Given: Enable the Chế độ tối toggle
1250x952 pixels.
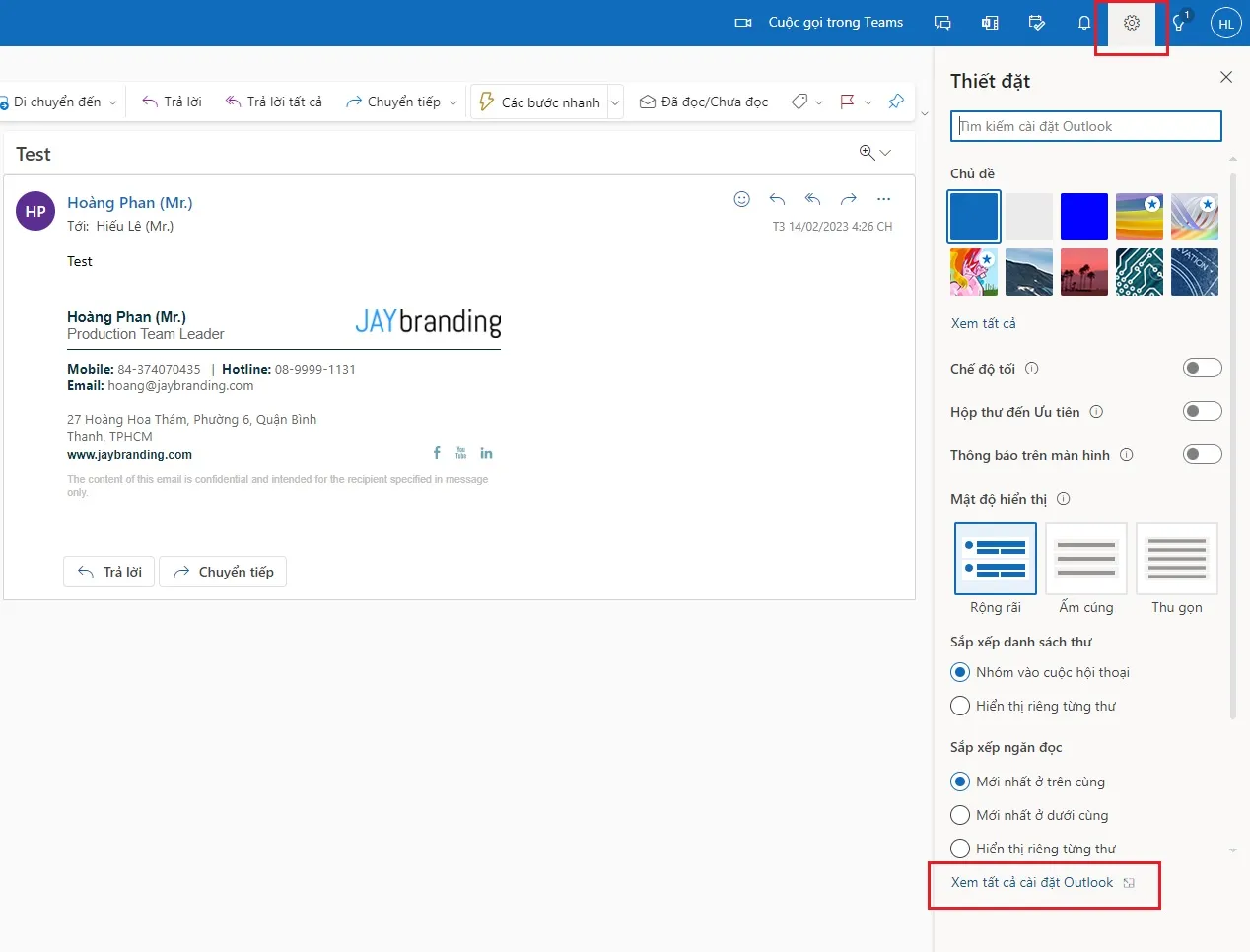Looking at the screenshot, I should coord(1202,368).
